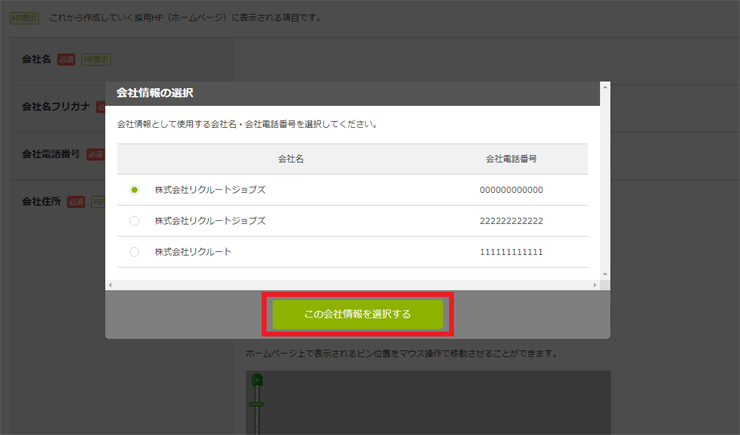This screenshot has width=740, height=435.
Task: Select radio for phone number 222222222222
Action: coord(135,221)
